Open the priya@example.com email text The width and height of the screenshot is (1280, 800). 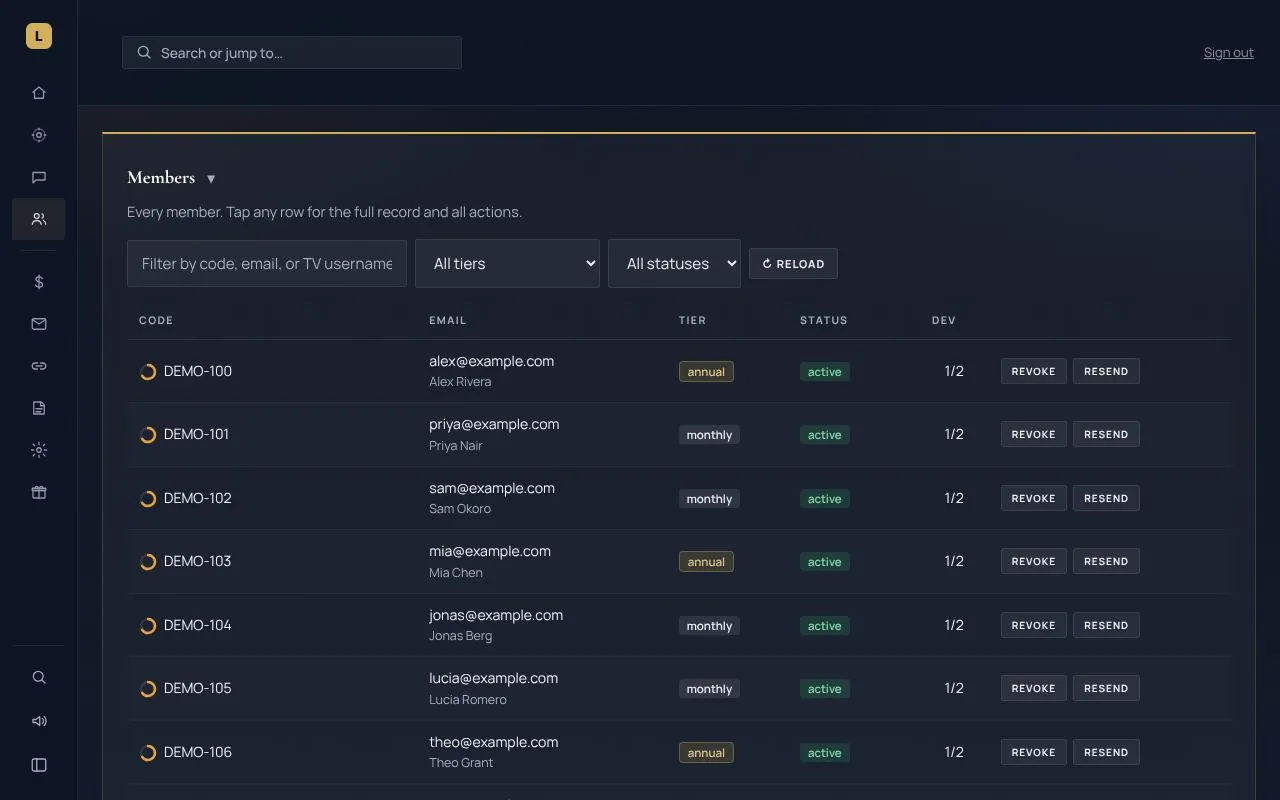(494, 424)
